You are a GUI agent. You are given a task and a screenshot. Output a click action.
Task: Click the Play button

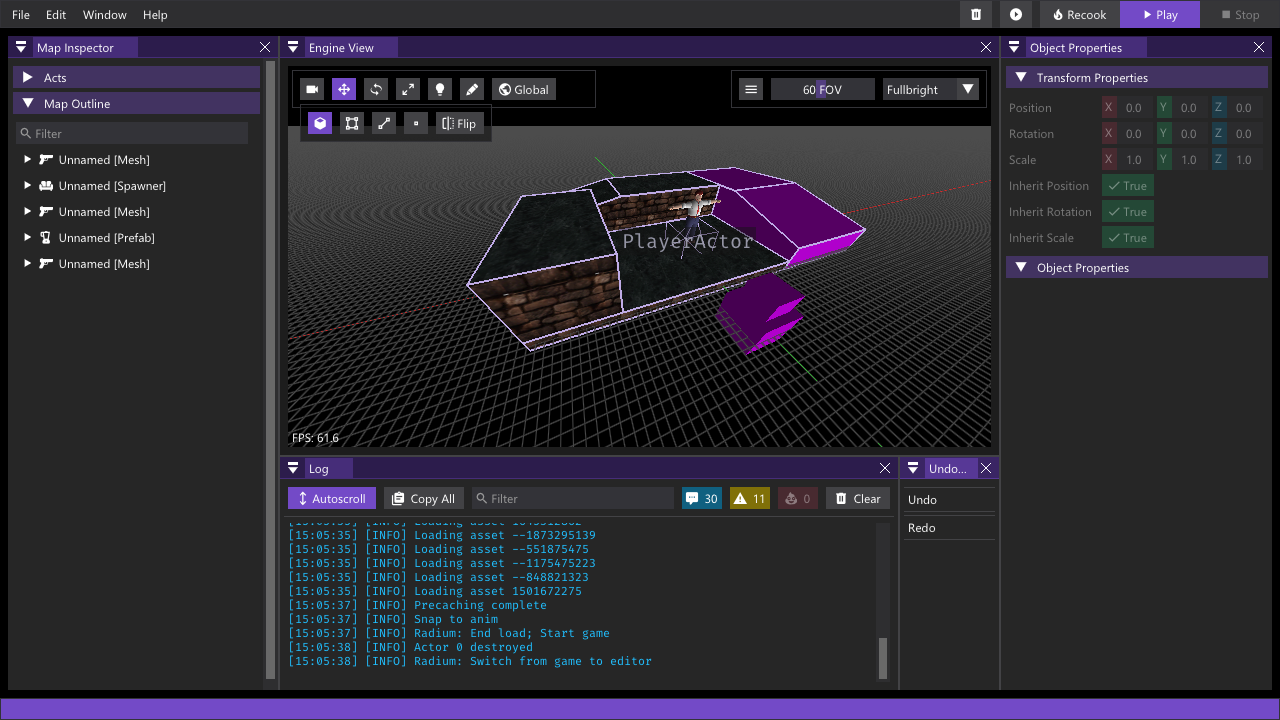[x=1160, y=14]
